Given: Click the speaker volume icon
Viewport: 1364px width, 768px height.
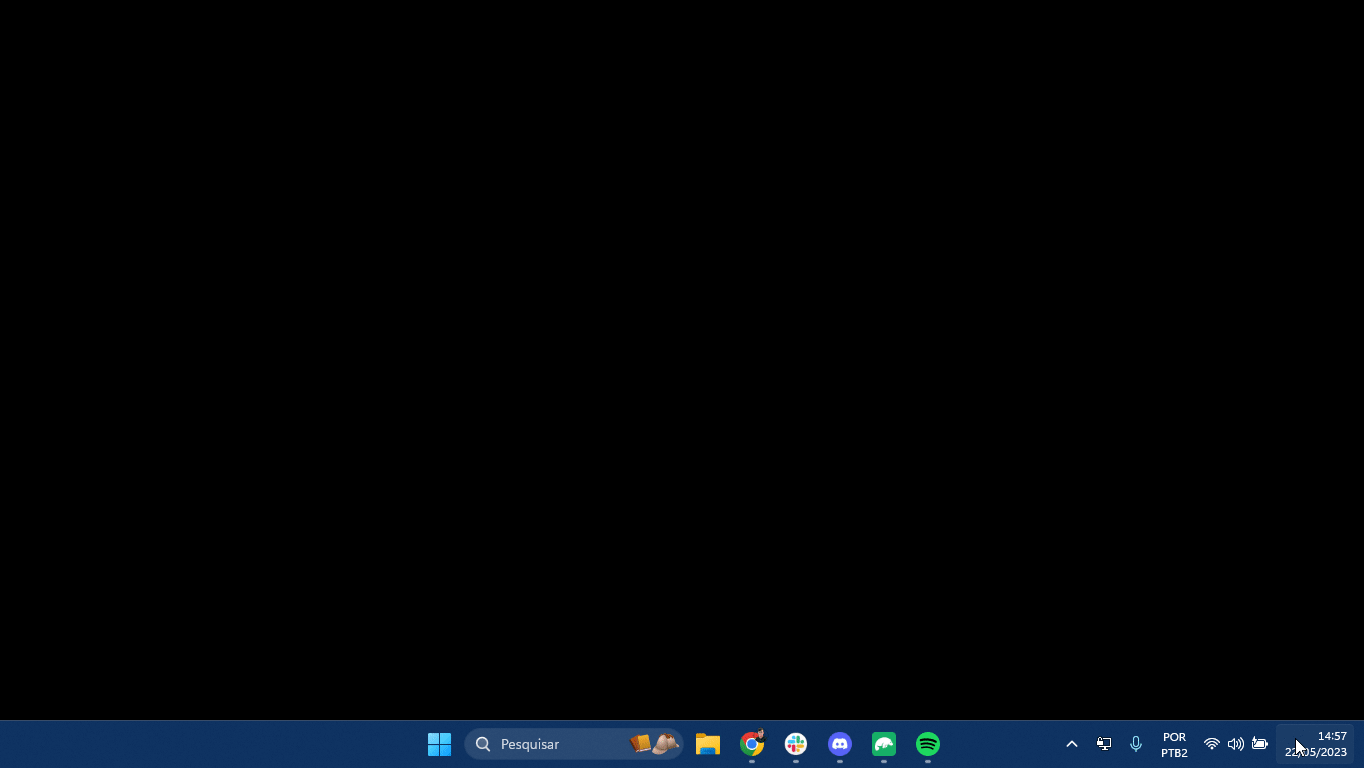Looking at the screenshot, I should pos(1236,744).
